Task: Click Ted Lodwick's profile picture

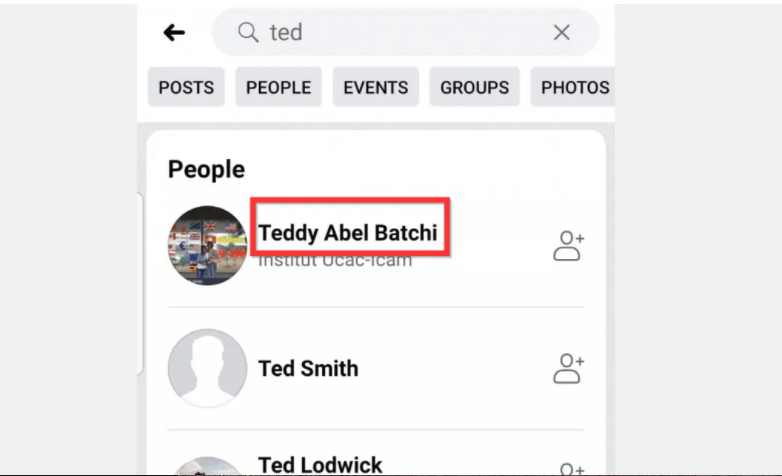Action: click(207, 466)
